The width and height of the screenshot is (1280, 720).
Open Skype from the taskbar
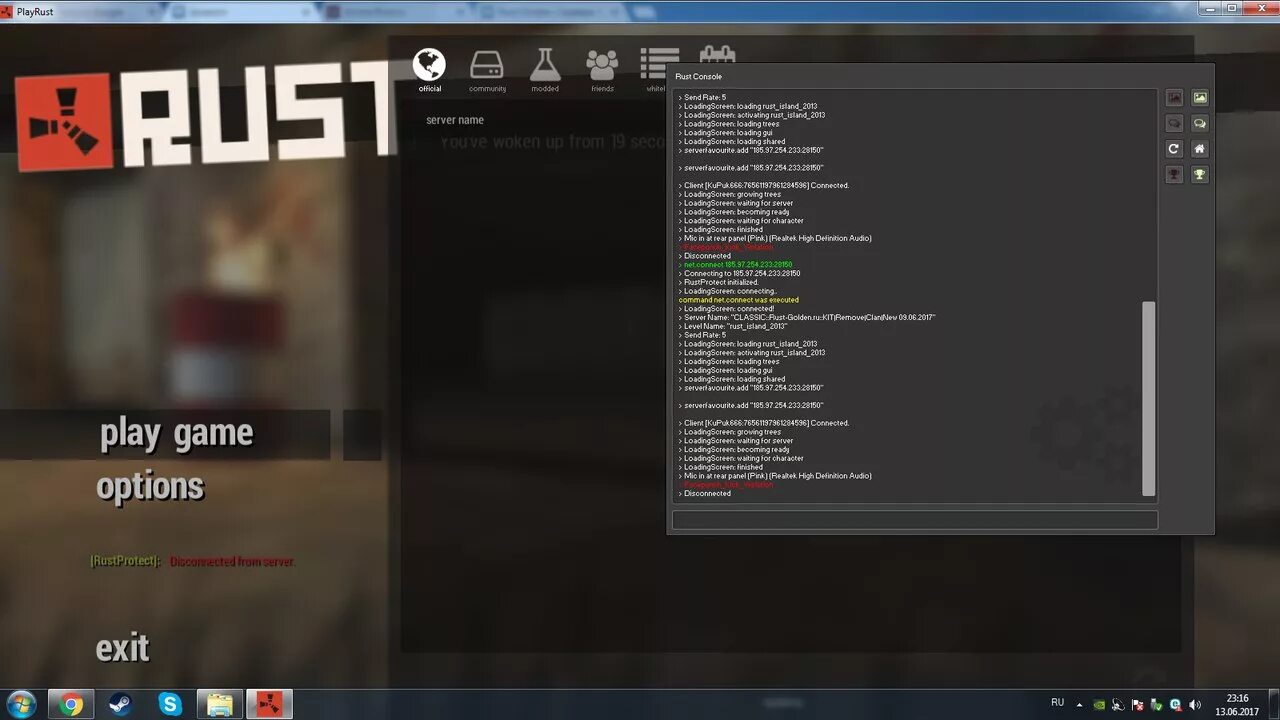pos(170,704)
